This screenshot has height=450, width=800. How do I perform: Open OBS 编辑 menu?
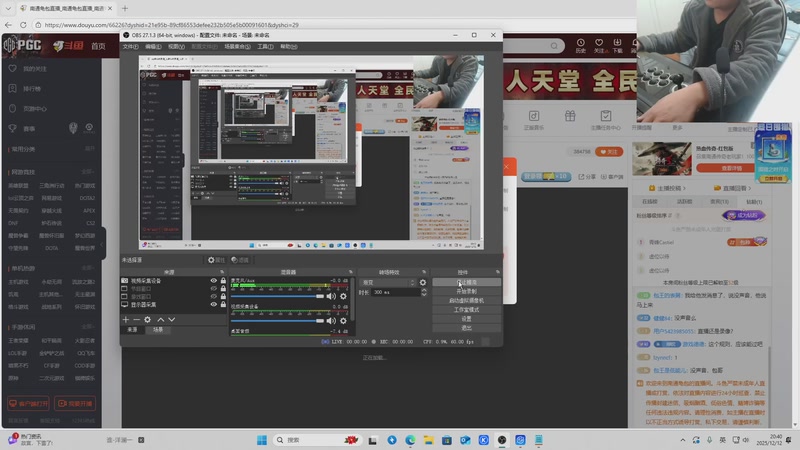pos(153,46)
